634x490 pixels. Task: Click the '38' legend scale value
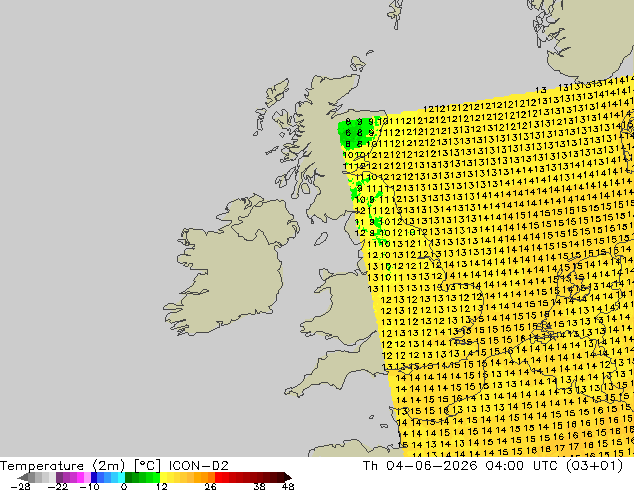click(260, 486)
